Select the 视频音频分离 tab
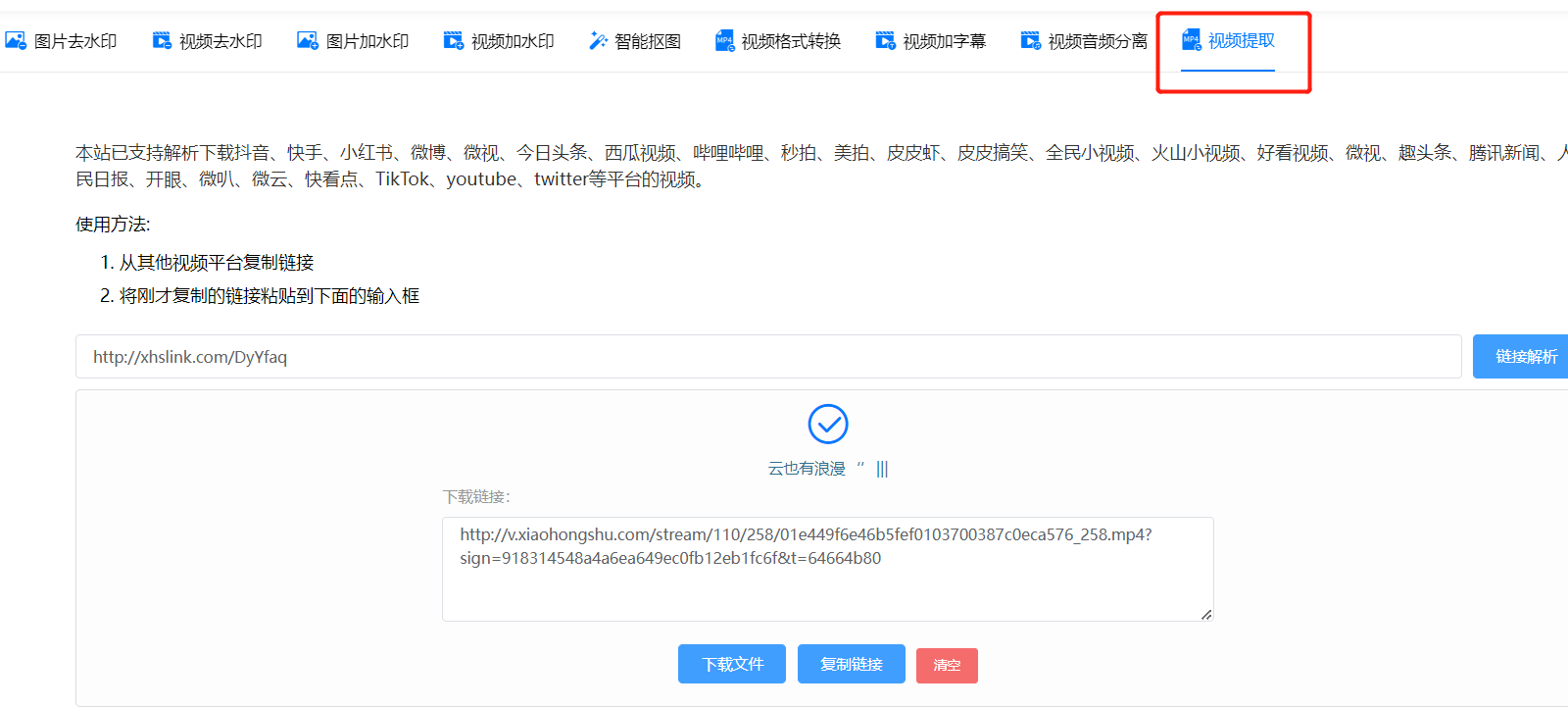Viewport: 1568px width, 707px height. tap(1097, 41)
